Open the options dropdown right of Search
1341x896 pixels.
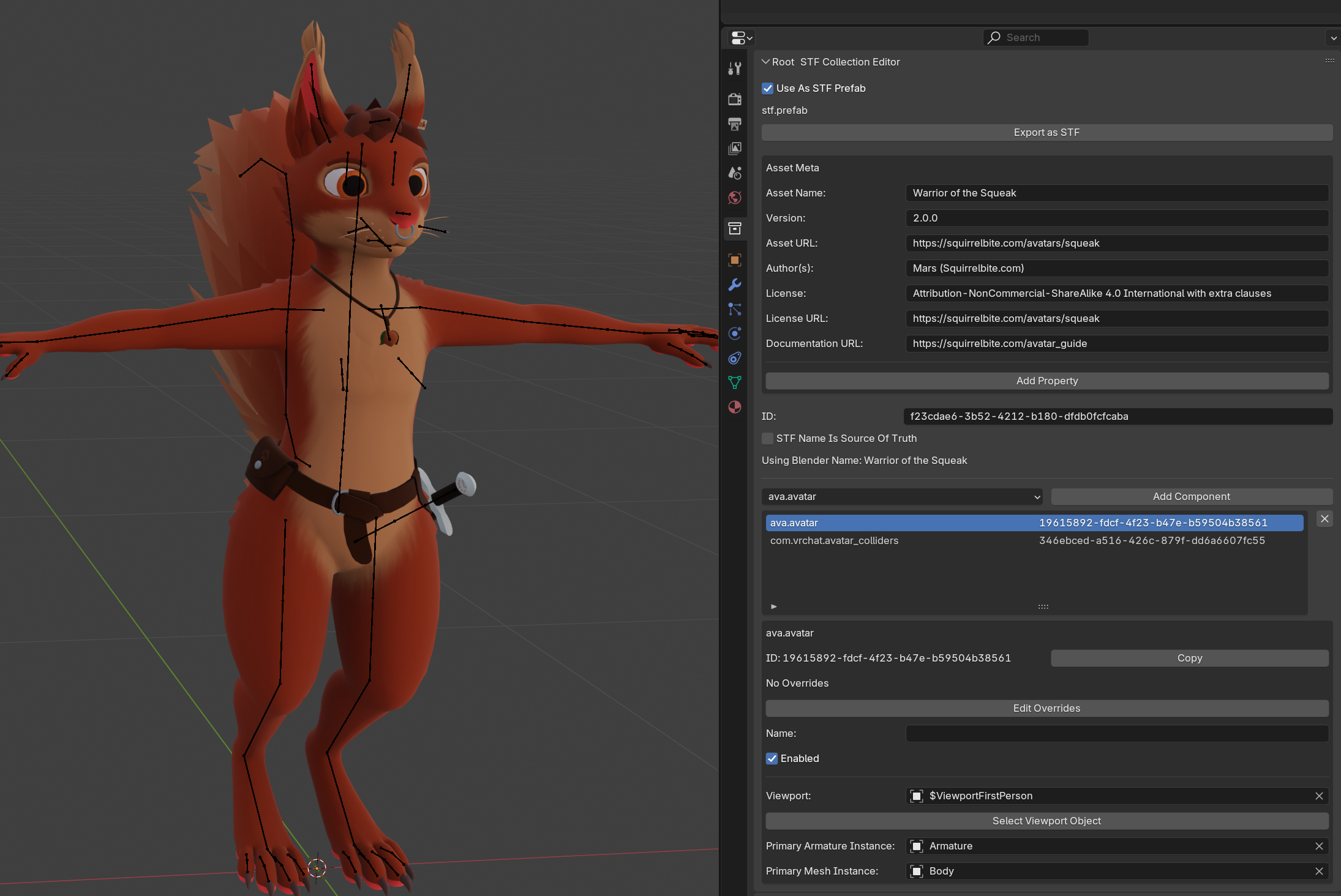click(1333, 38)
